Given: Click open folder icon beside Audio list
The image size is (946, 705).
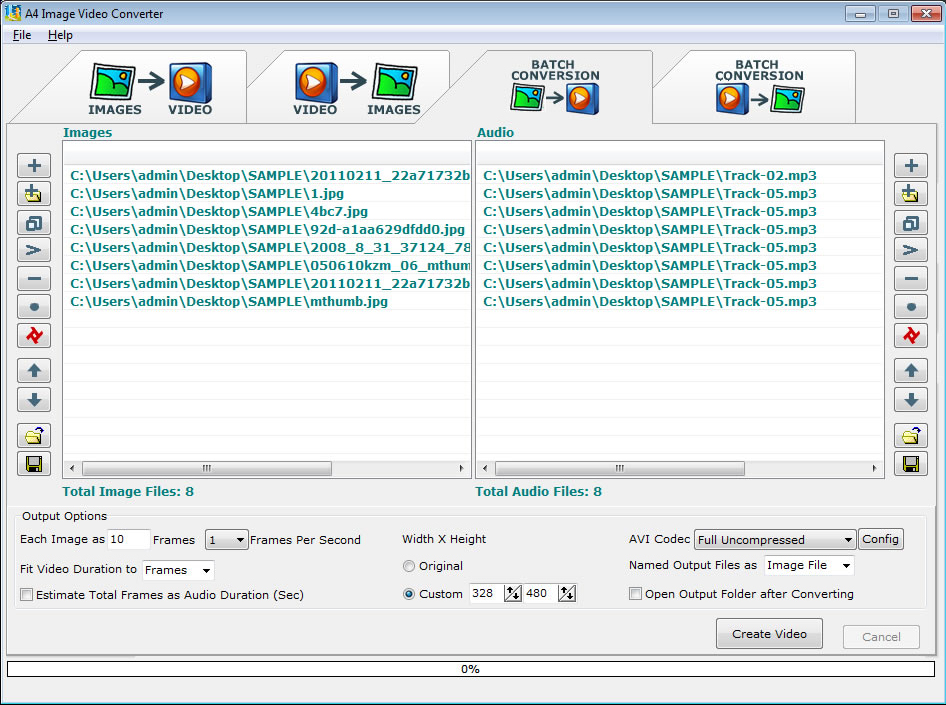Looking at the screenshot, I should point(910,436).
